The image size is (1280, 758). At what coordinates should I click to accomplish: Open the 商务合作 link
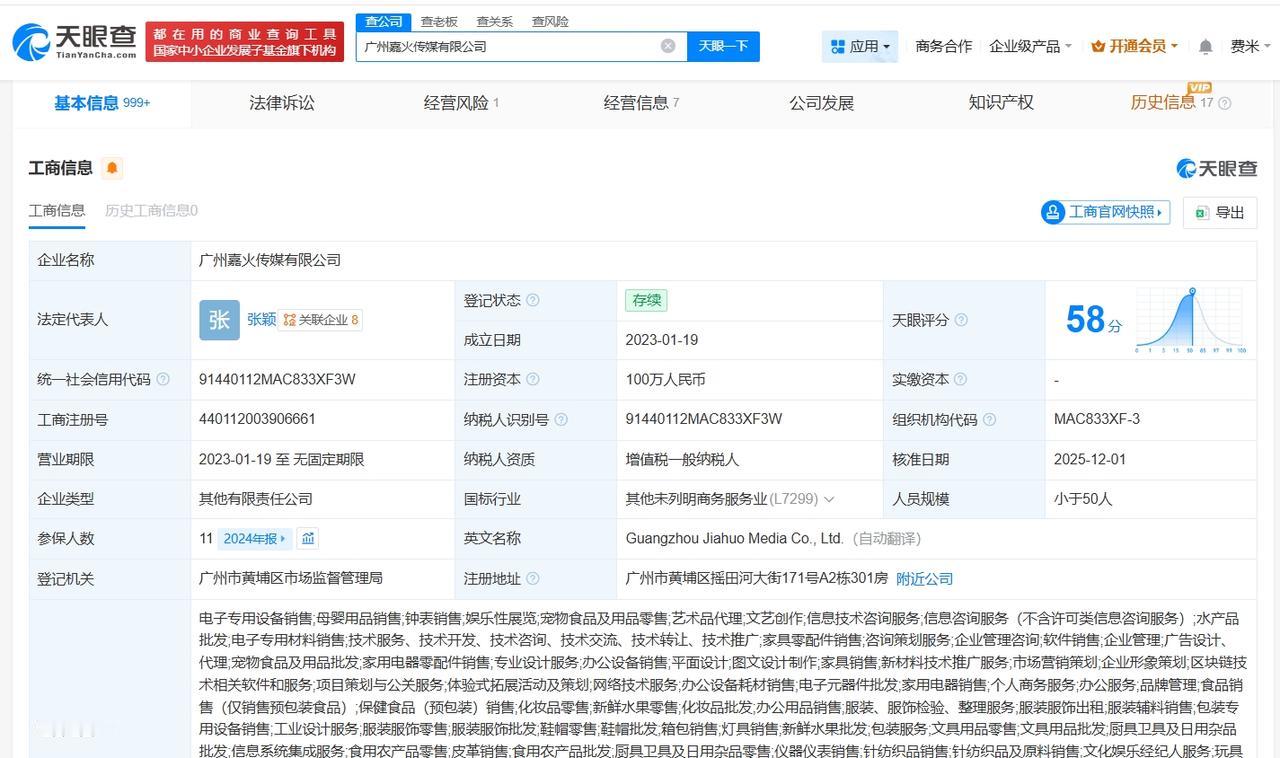coord(944,46)
